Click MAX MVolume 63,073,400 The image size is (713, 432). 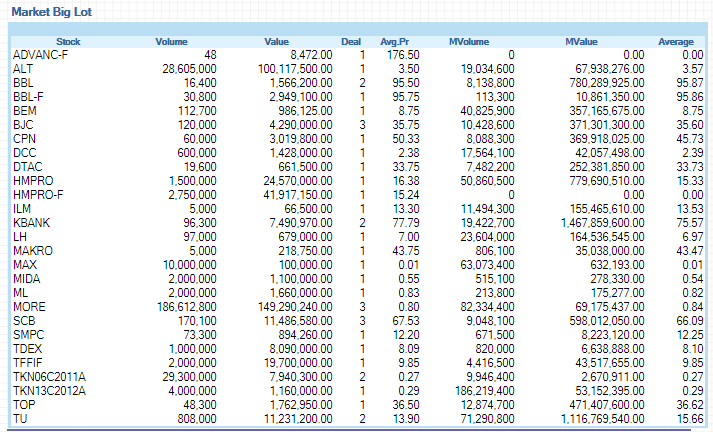pos(487,265)
